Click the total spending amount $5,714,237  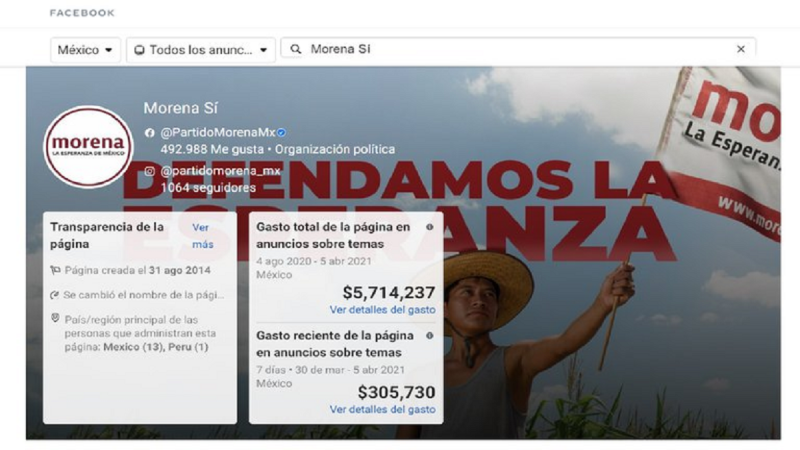(389, 292)
